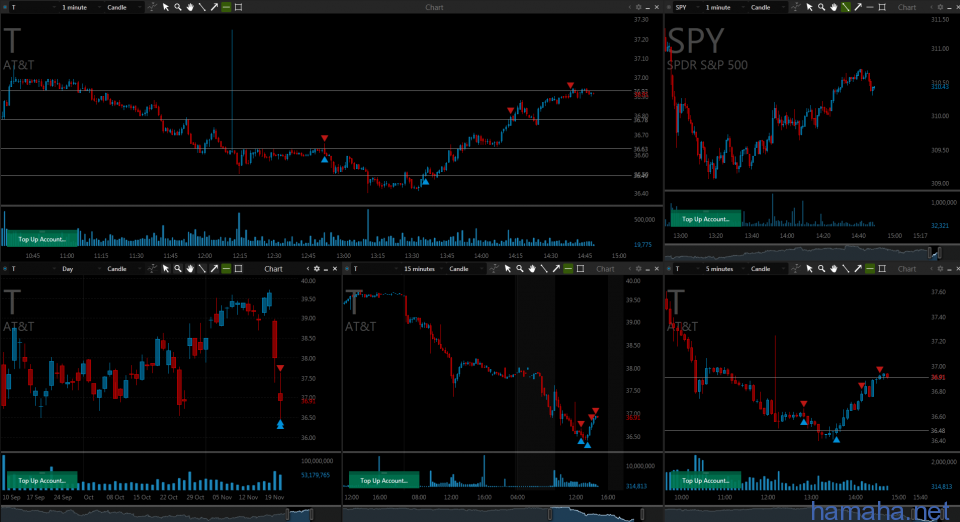The height and width of the screenshot is (522, 960).
Task: Select the pointer tool in T 5 minutes chart
Action: (809, 269)
